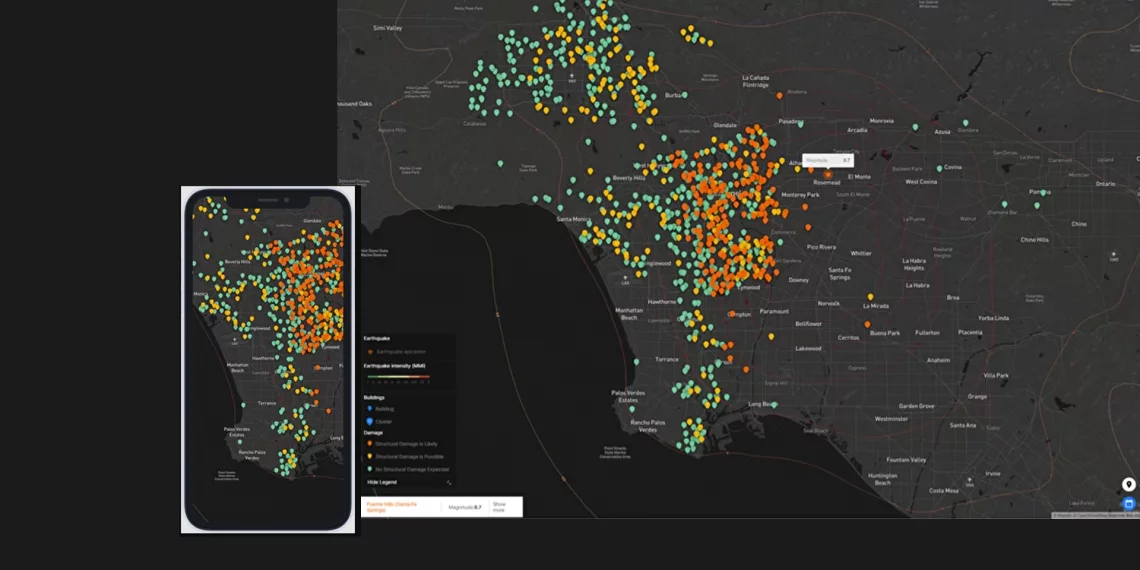Click the map attribution text at bottom right

1096,515
